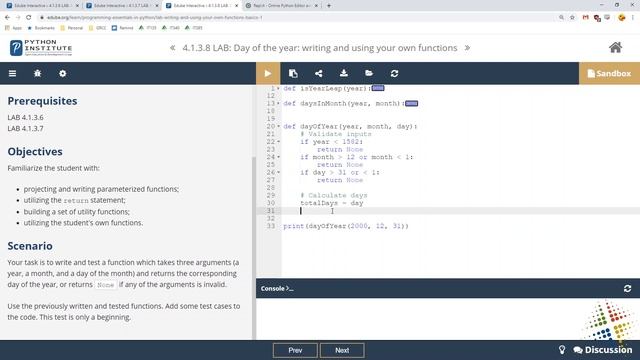Open the browser zoom magnifier icon
640x360 pixels.
[x=562, y=18]
